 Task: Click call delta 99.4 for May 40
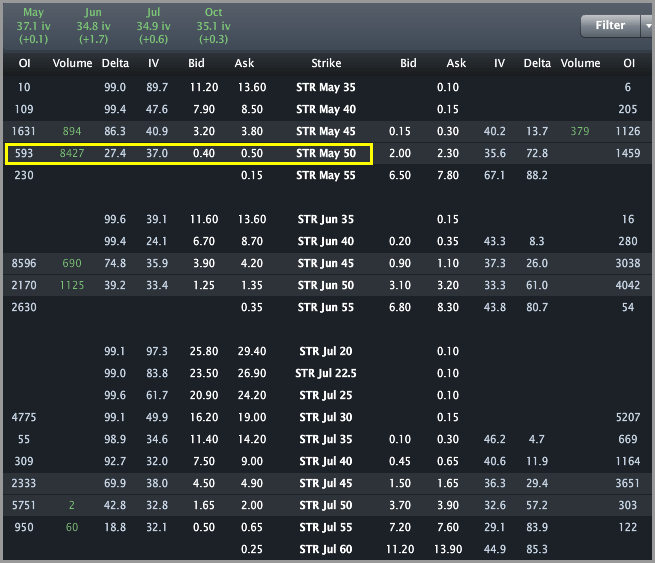[x=115, y=109]
